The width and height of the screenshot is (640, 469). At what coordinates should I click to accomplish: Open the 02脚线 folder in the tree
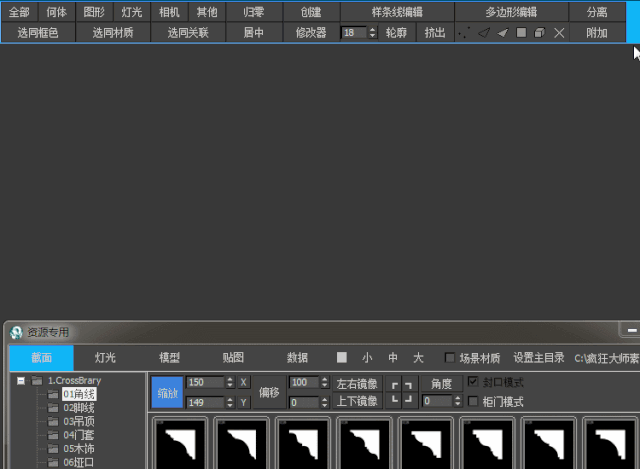(78, 408)
